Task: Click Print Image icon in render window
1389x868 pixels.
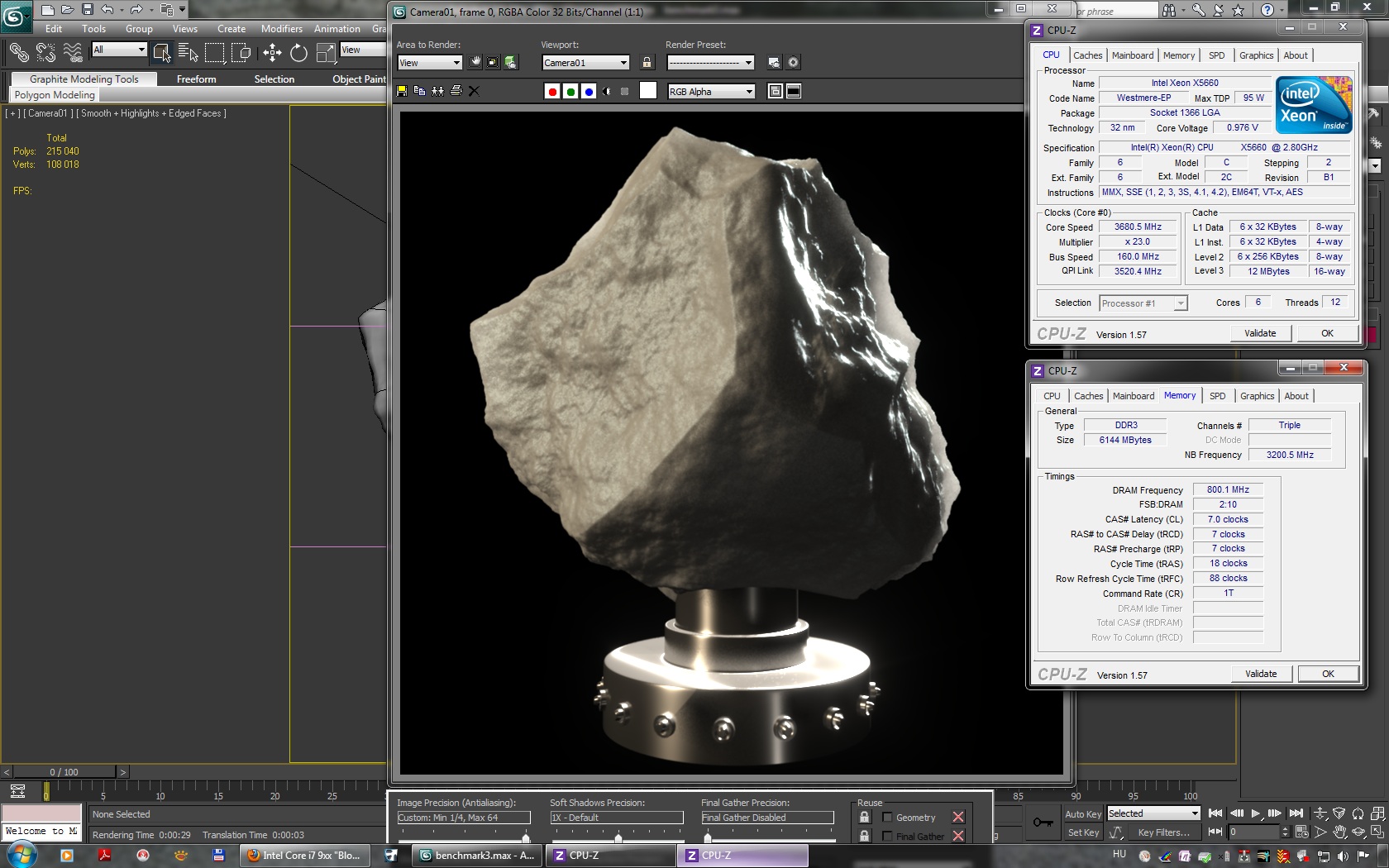Action: 456,91
